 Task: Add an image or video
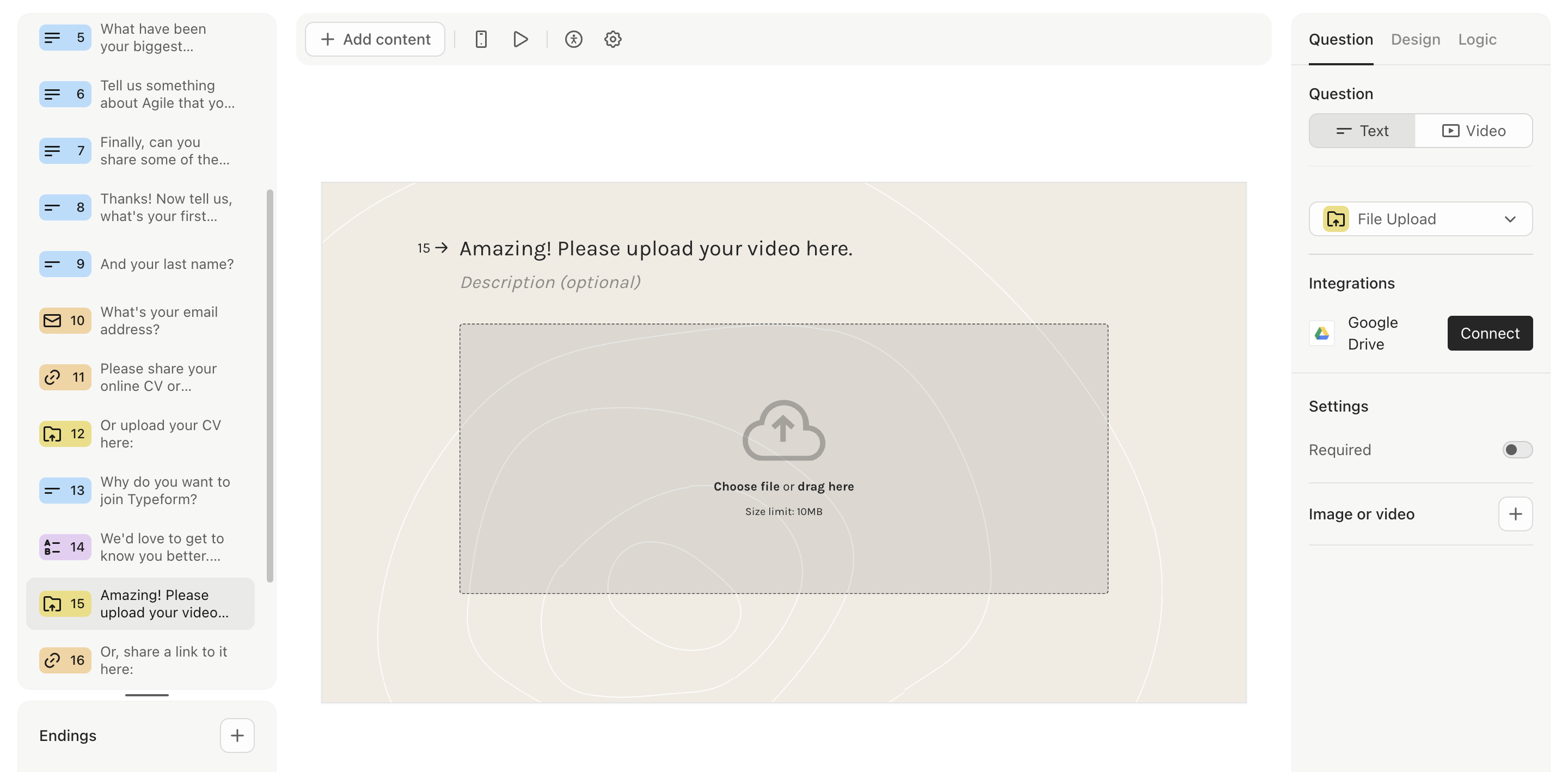click(x=1515, y=514)
